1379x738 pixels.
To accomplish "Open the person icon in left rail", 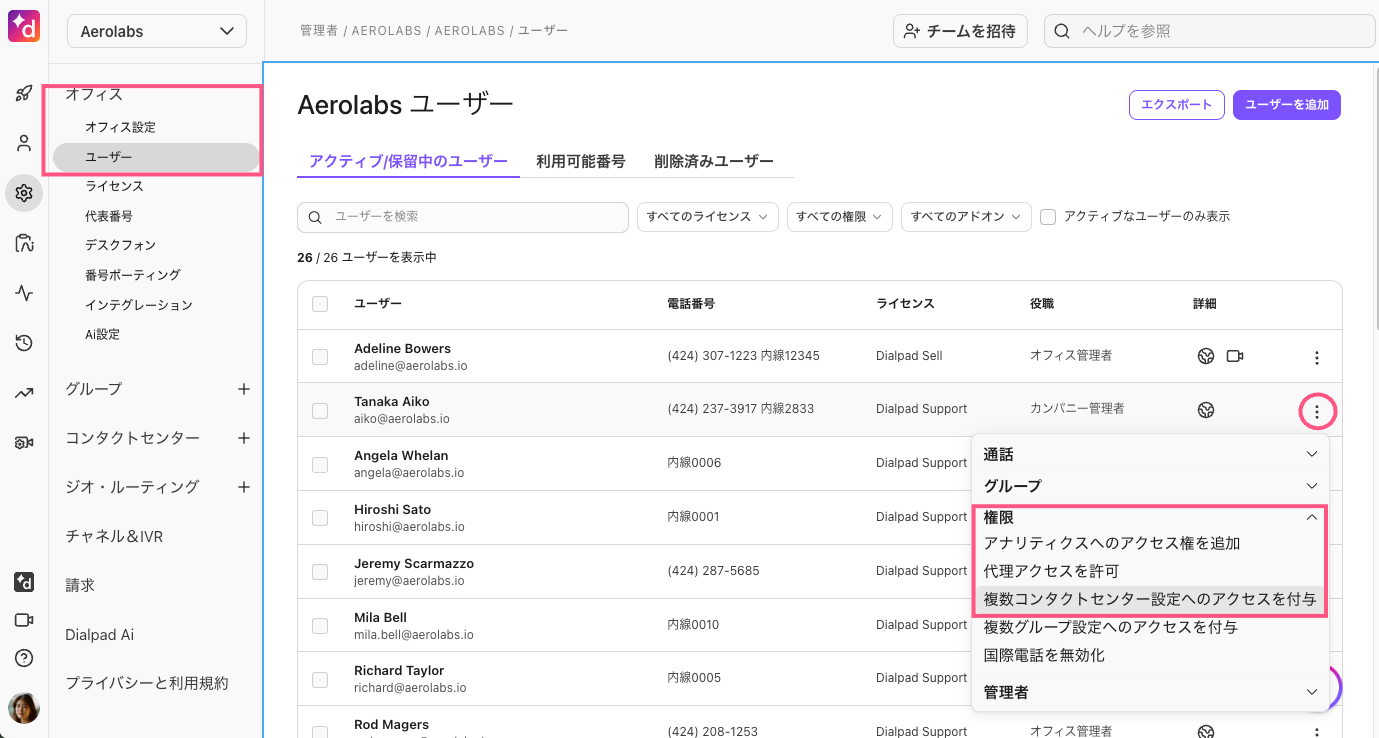I will (x=24, y=143).
